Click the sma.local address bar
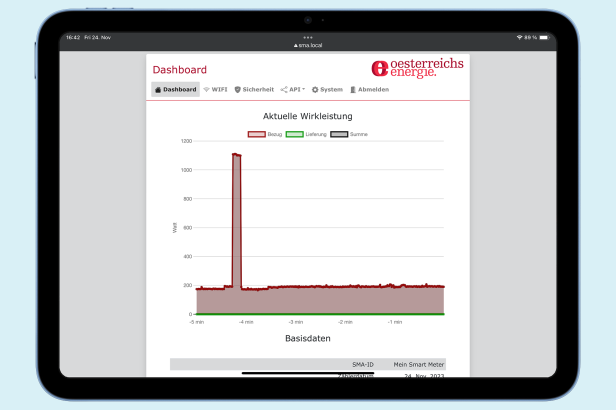The width and height of the screenshot is (616, 410). (x=308, y=45)
